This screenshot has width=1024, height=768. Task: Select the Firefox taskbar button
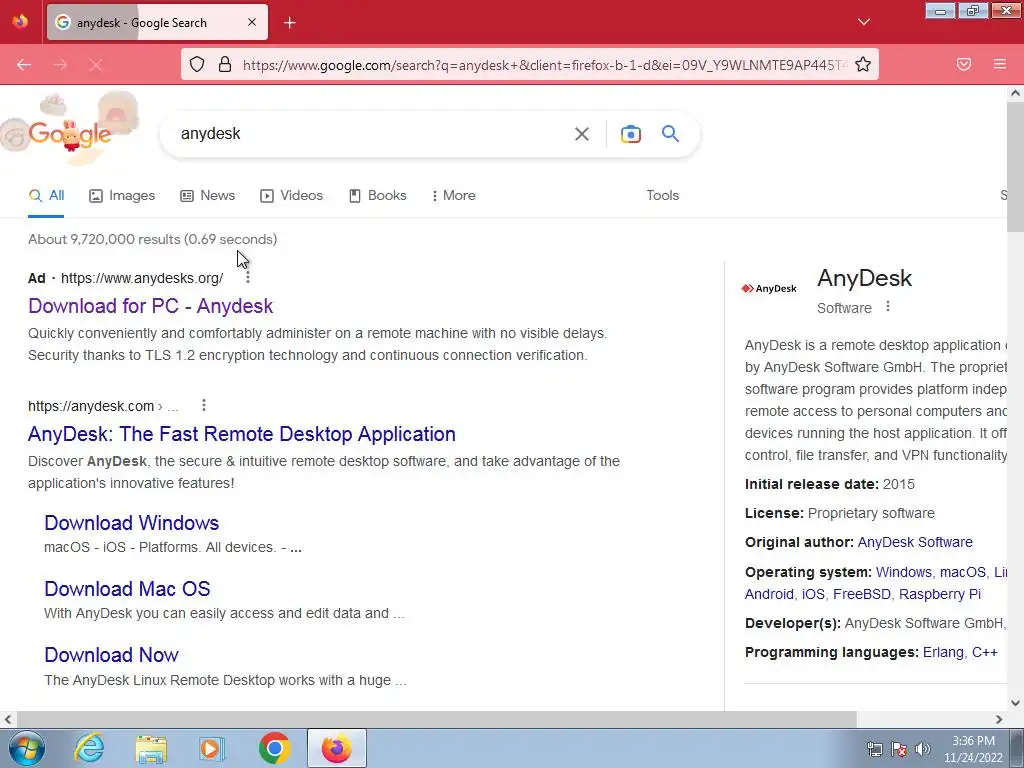click(x=336, y=748)
